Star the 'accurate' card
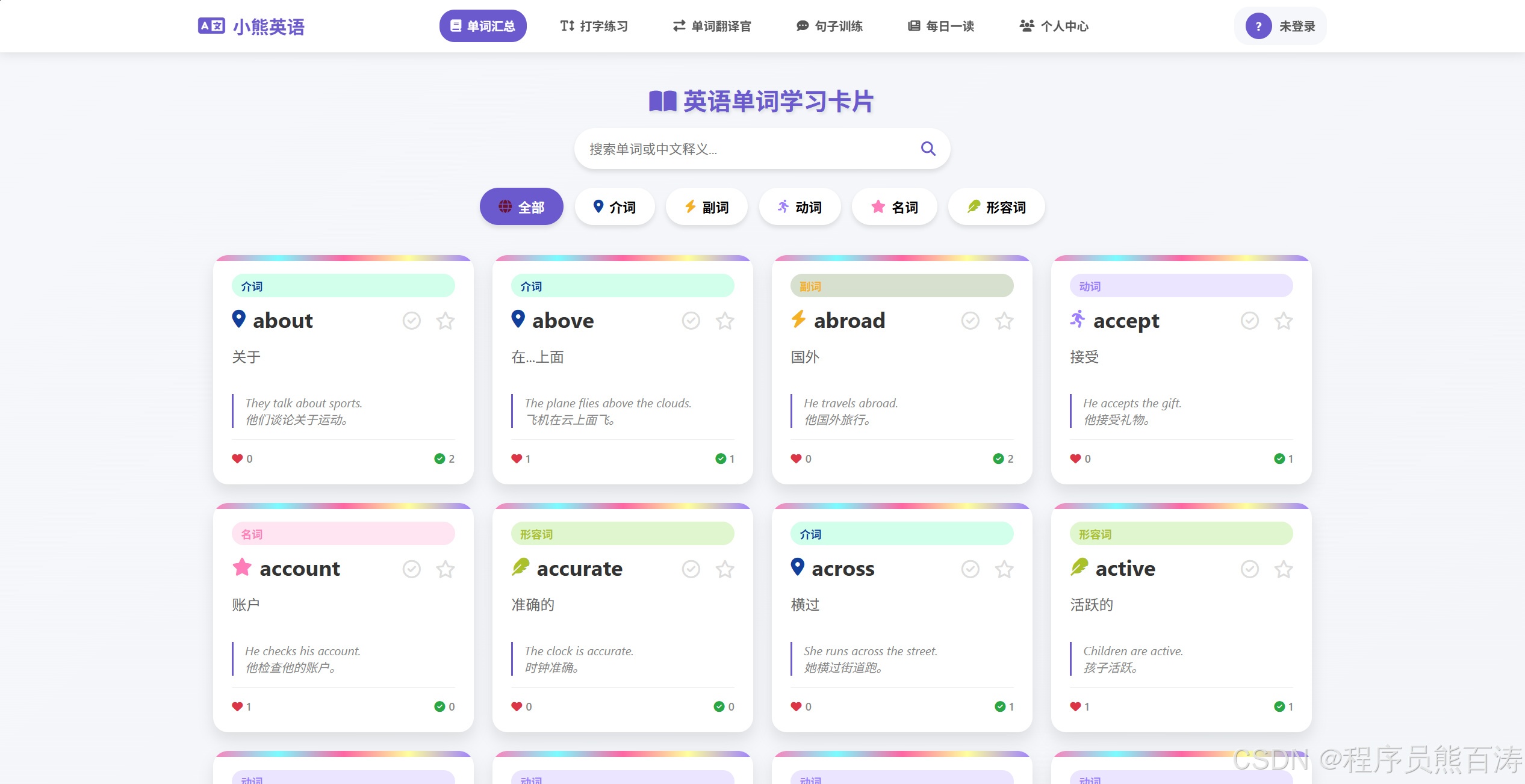1525x784 pixels. (x=725, y=569)
